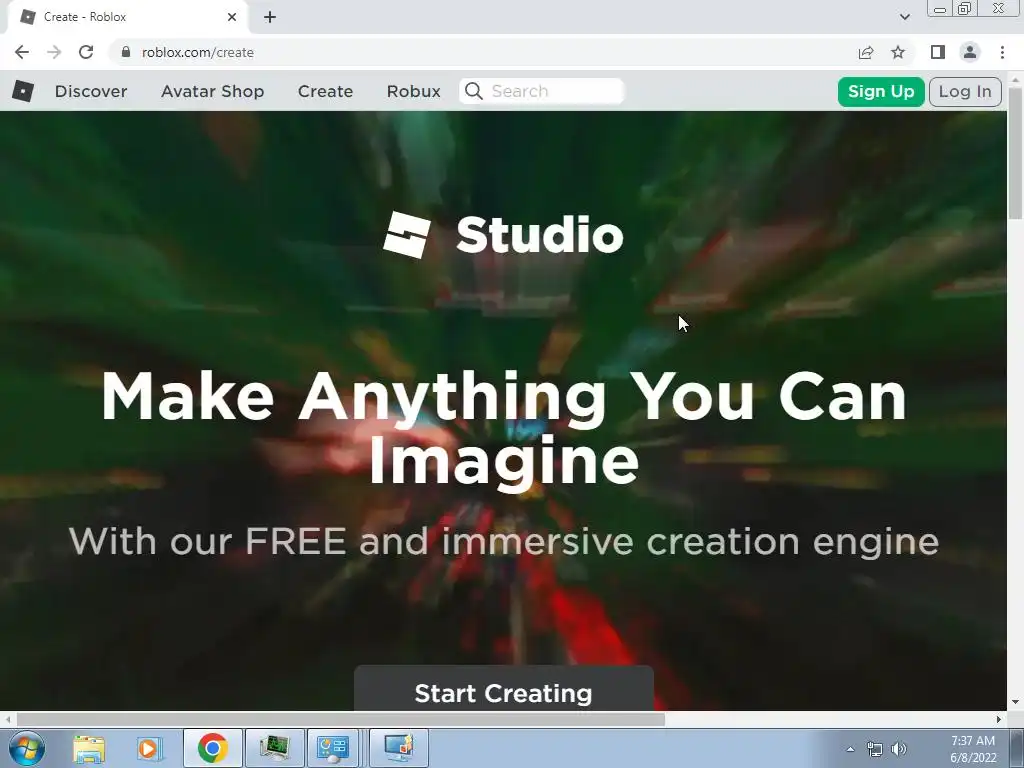The image size is (1024, 768).
Task: Click the padlock site info icon
Action: (126, 52)
